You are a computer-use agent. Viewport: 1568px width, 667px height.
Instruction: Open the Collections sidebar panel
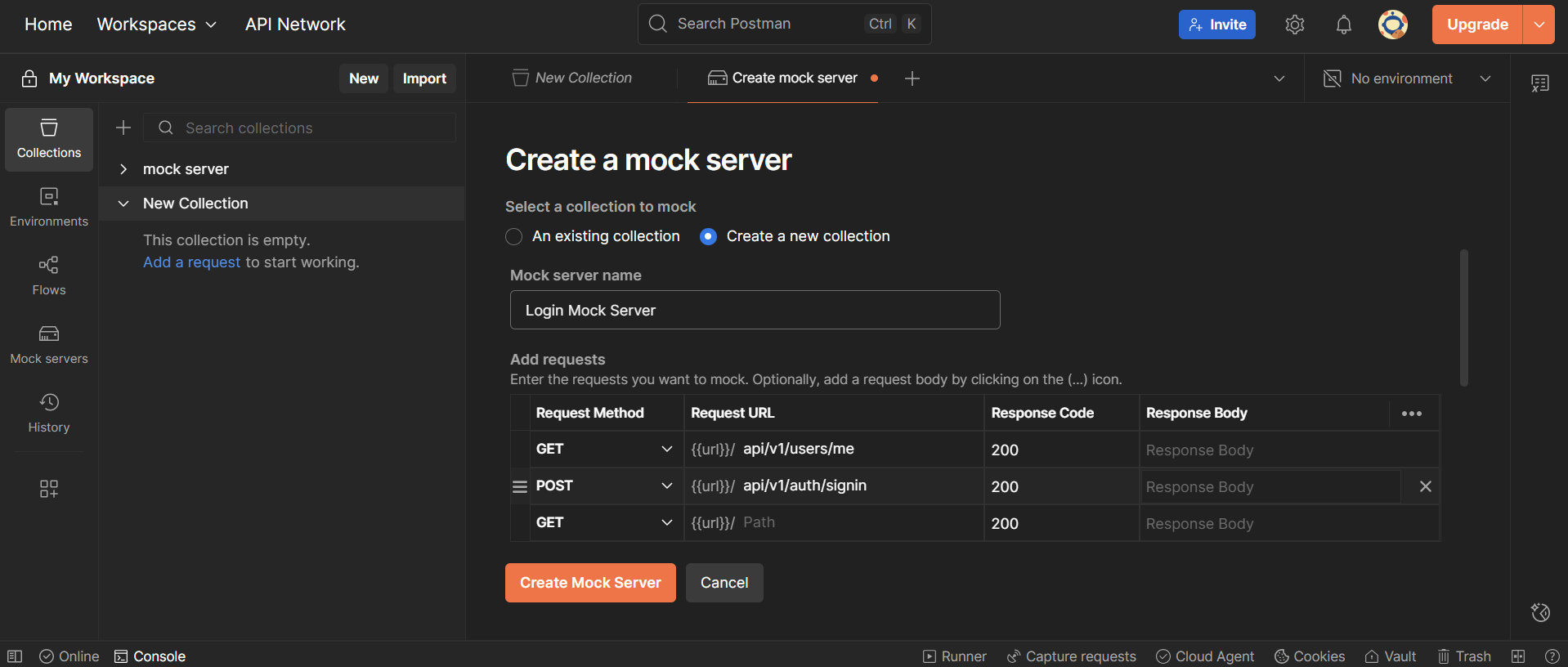coord(49,139)
